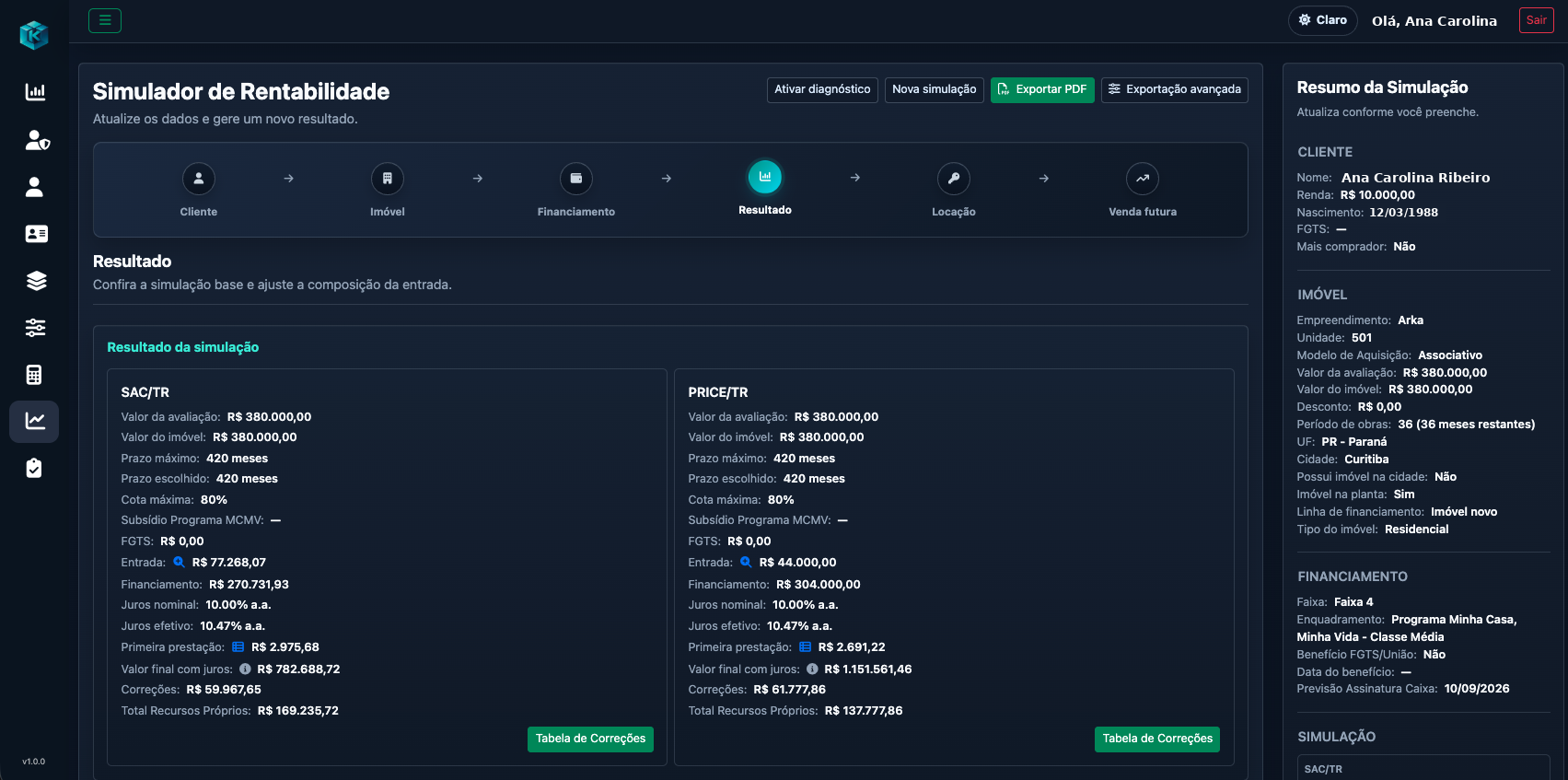Open the user shield sidebar icon
This screenshot has height=780, width=1568.
[x=37, y=140]
